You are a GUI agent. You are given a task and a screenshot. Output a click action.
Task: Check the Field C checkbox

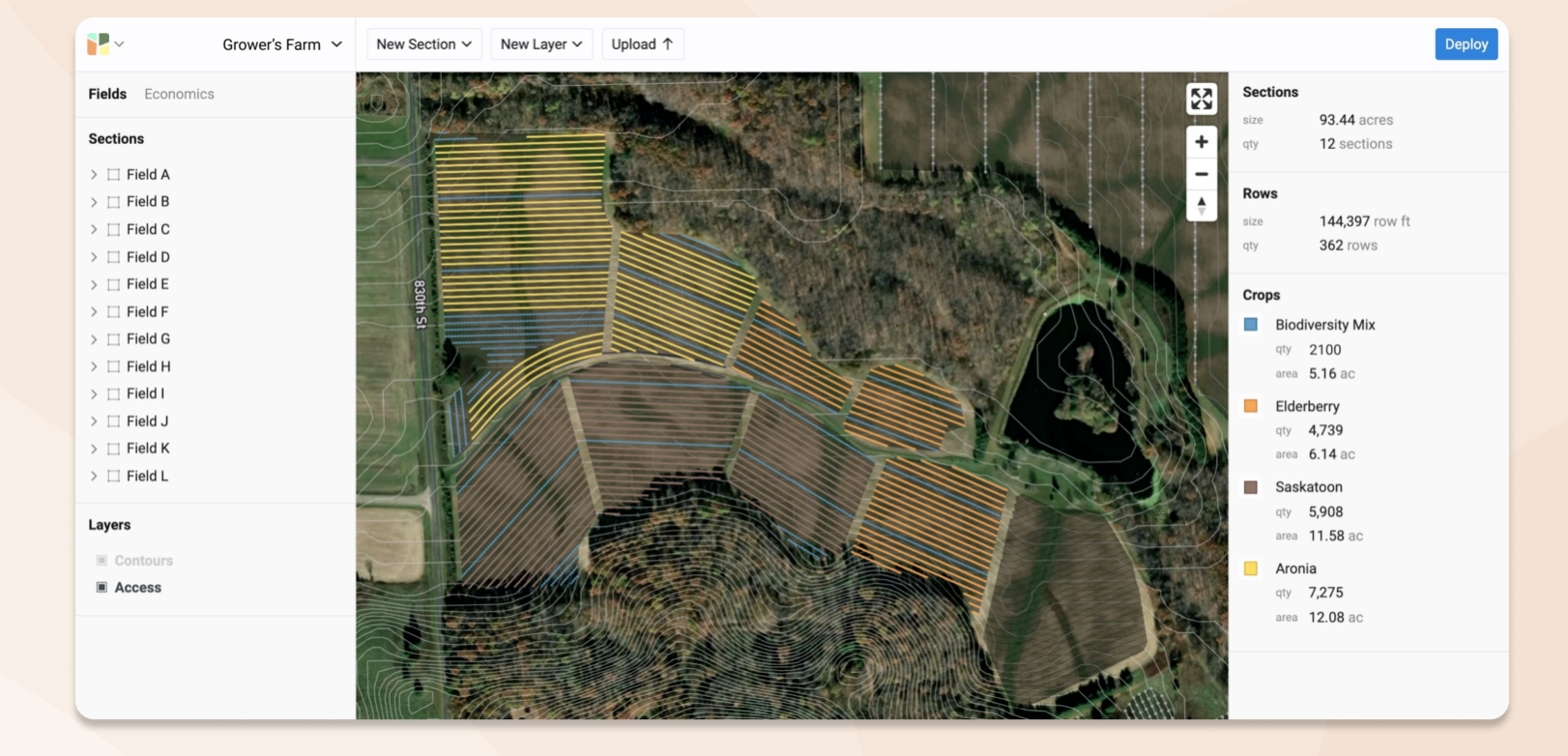[x=114, y=230]
